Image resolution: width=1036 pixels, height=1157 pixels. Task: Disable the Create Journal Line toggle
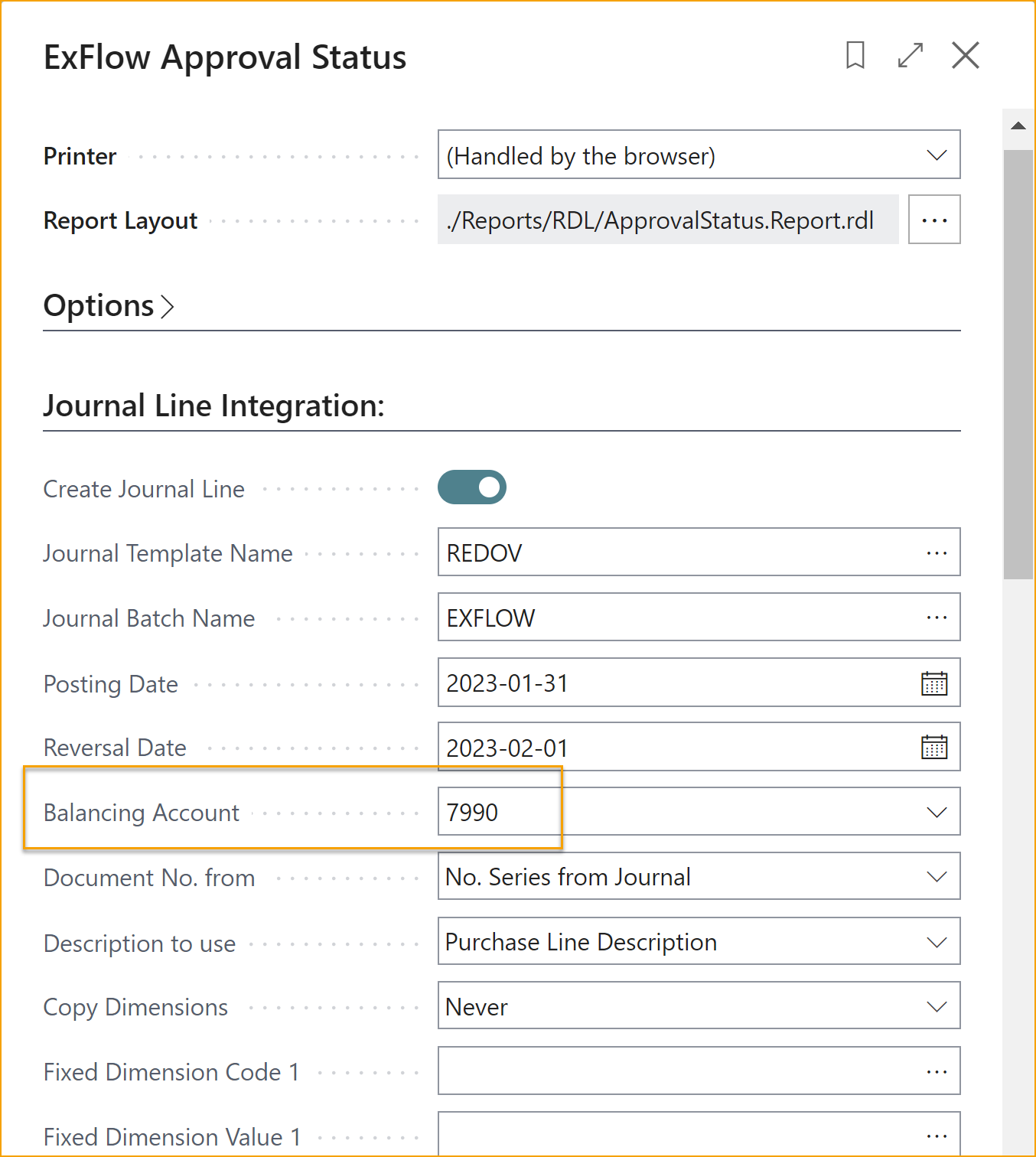pyautogui.click(x=472, y=487)
